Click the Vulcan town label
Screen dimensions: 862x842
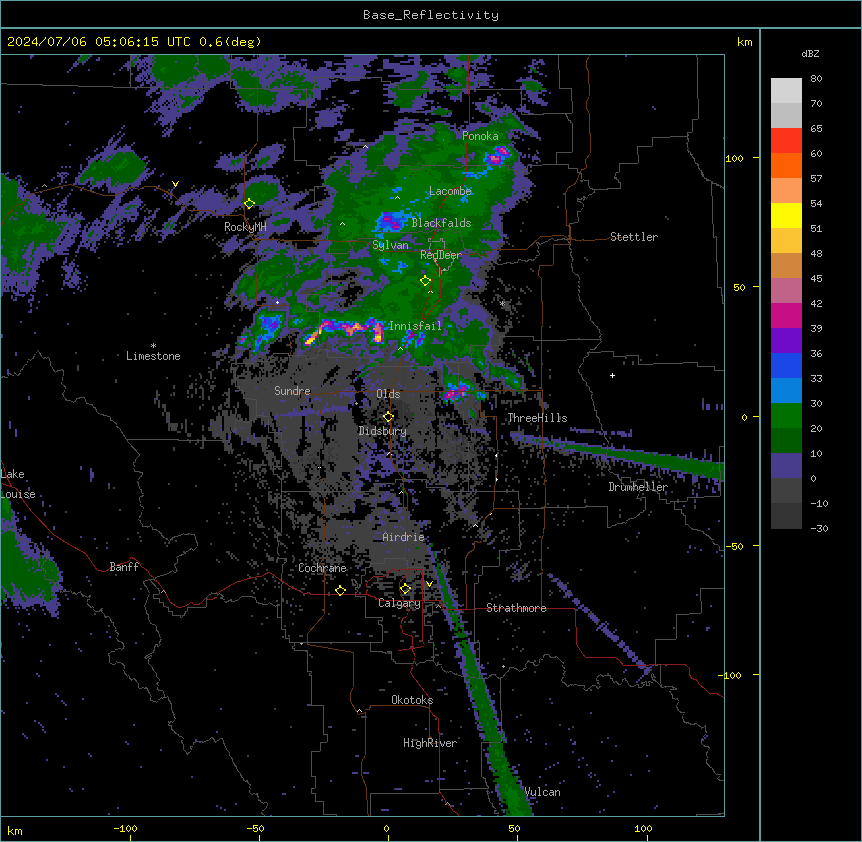coord(543,792)
